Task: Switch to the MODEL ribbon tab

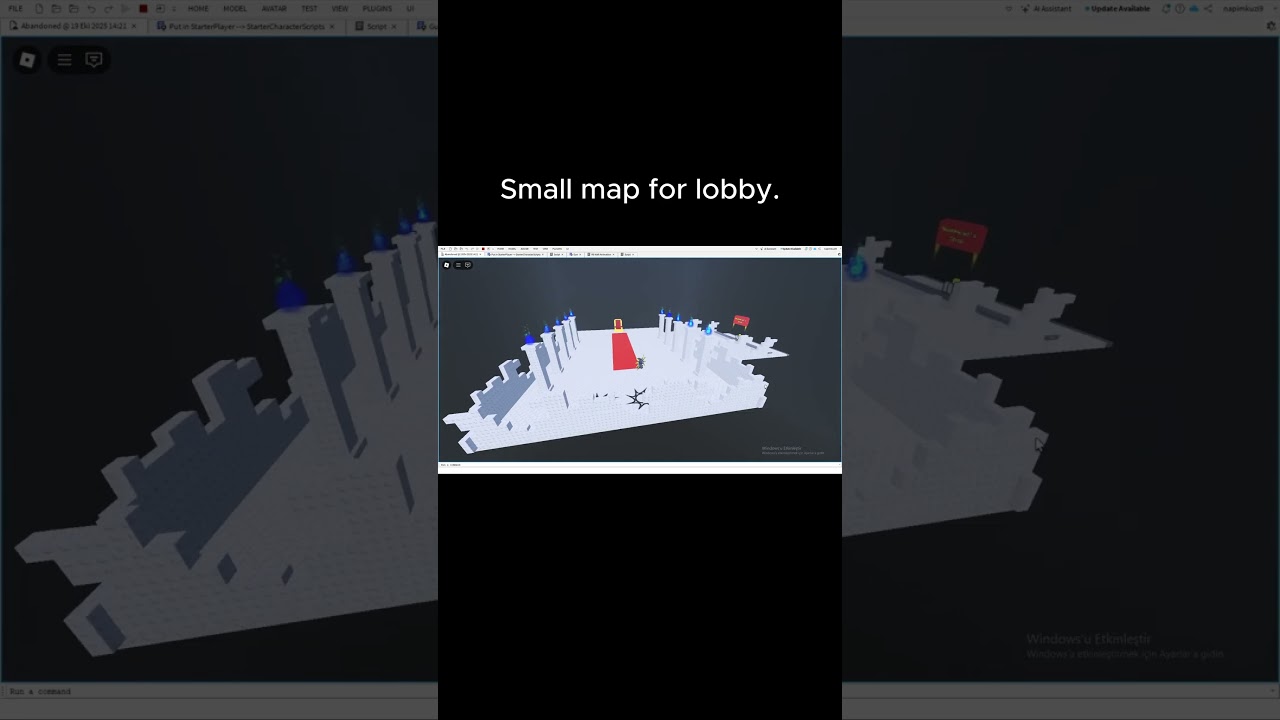Action: tap(235, 8)
